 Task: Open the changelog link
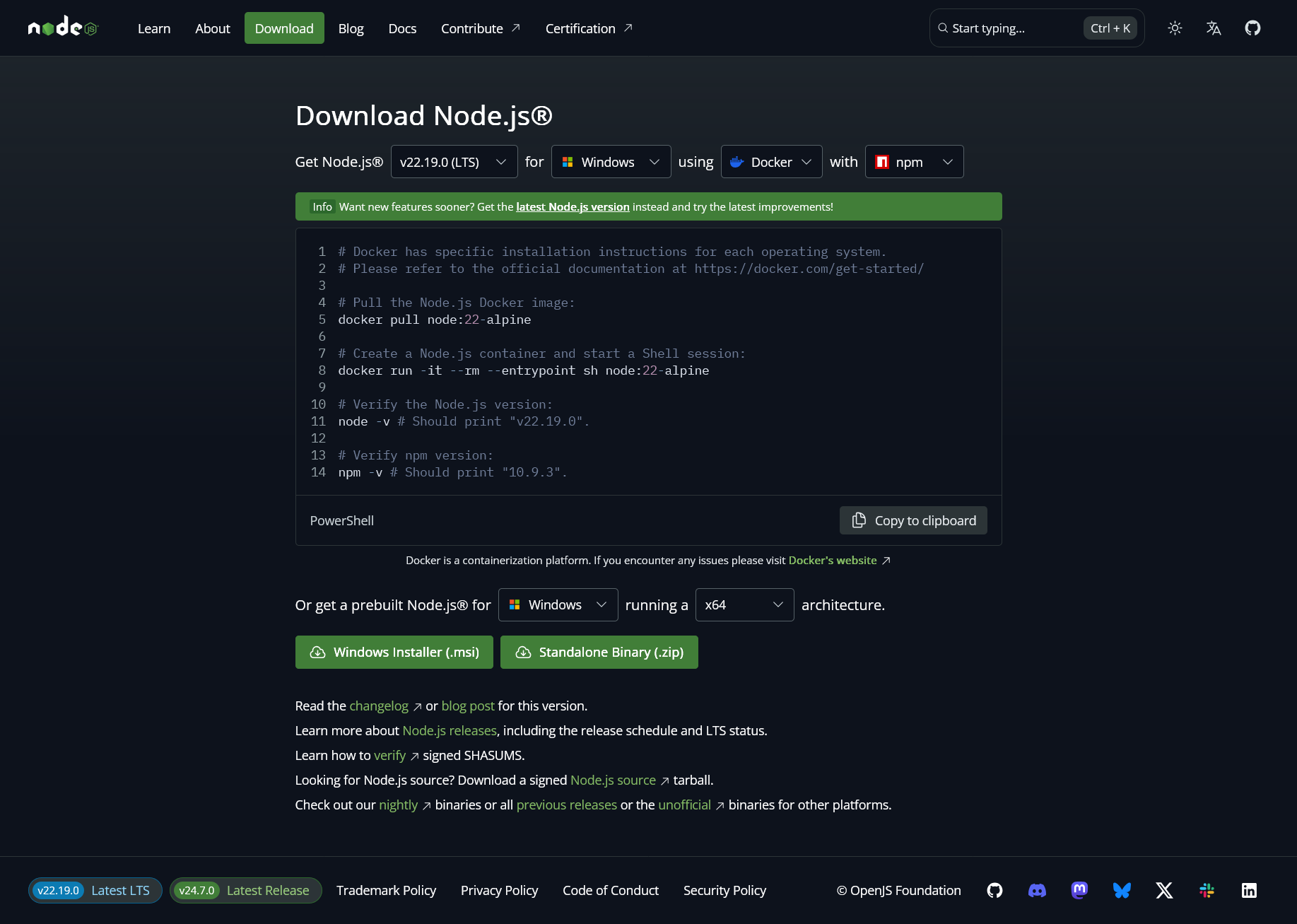coord(379,706)
